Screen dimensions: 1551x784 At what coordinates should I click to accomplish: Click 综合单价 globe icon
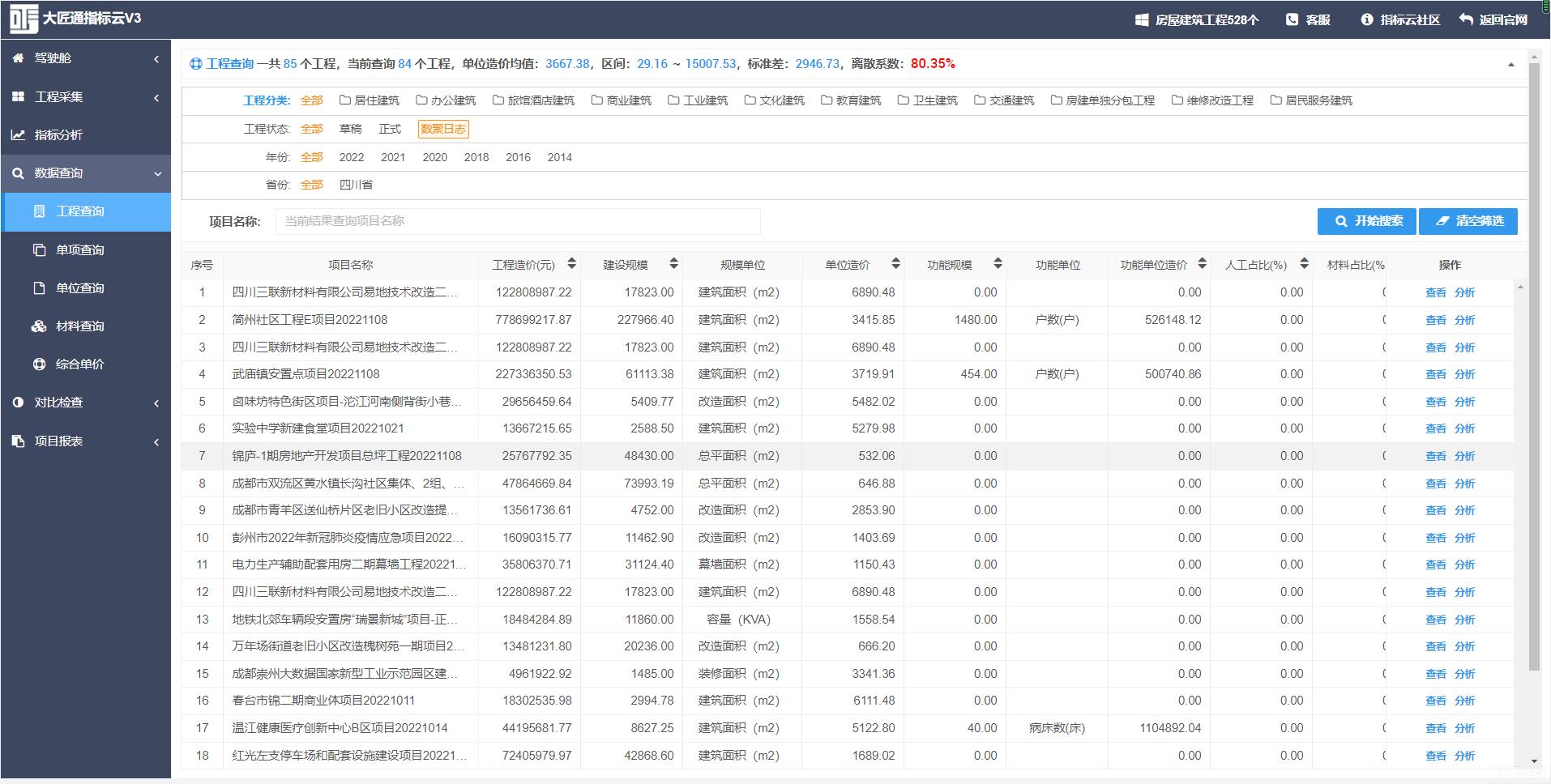[x=39, y=364]
